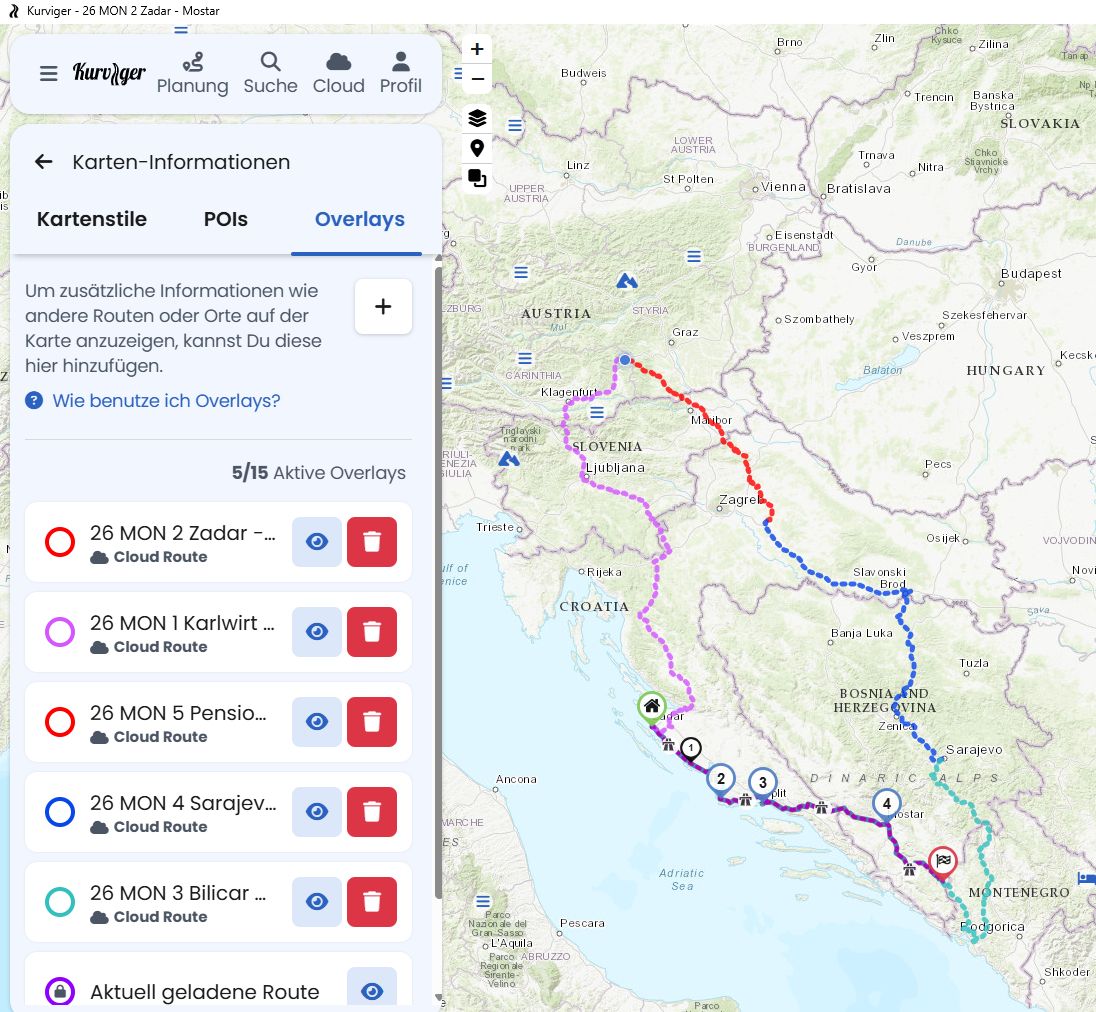Viewport: 1096px width, 1012px height.
Task: Switch to the POIs tab
Action: [x=225, y=219]
